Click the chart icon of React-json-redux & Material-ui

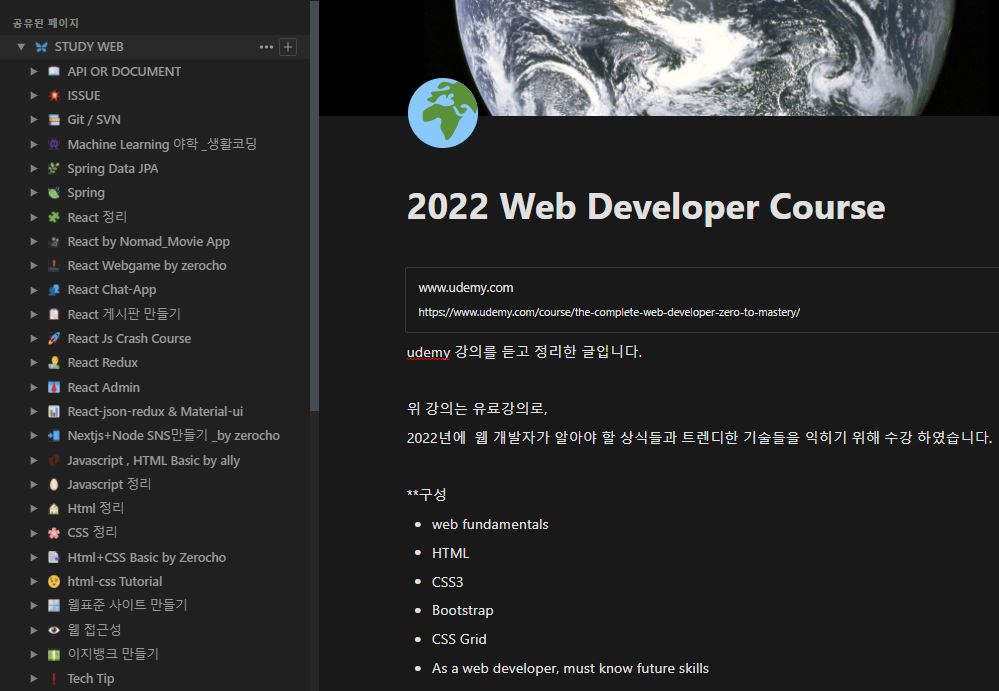pos(54,411)
